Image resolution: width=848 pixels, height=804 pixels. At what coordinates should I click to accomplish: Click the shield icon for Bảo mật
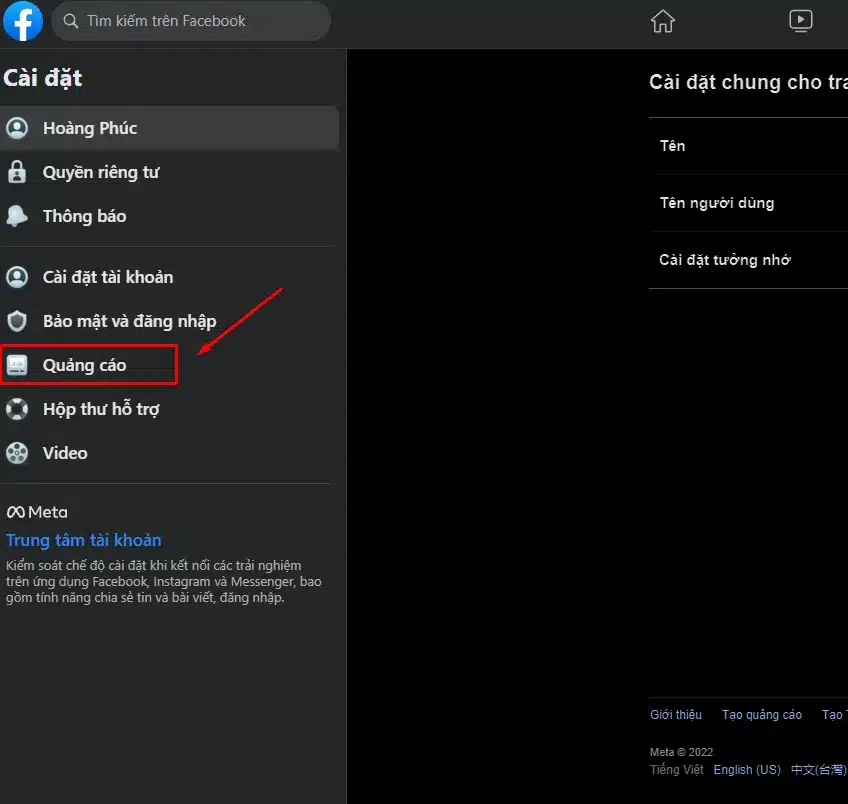17,321
